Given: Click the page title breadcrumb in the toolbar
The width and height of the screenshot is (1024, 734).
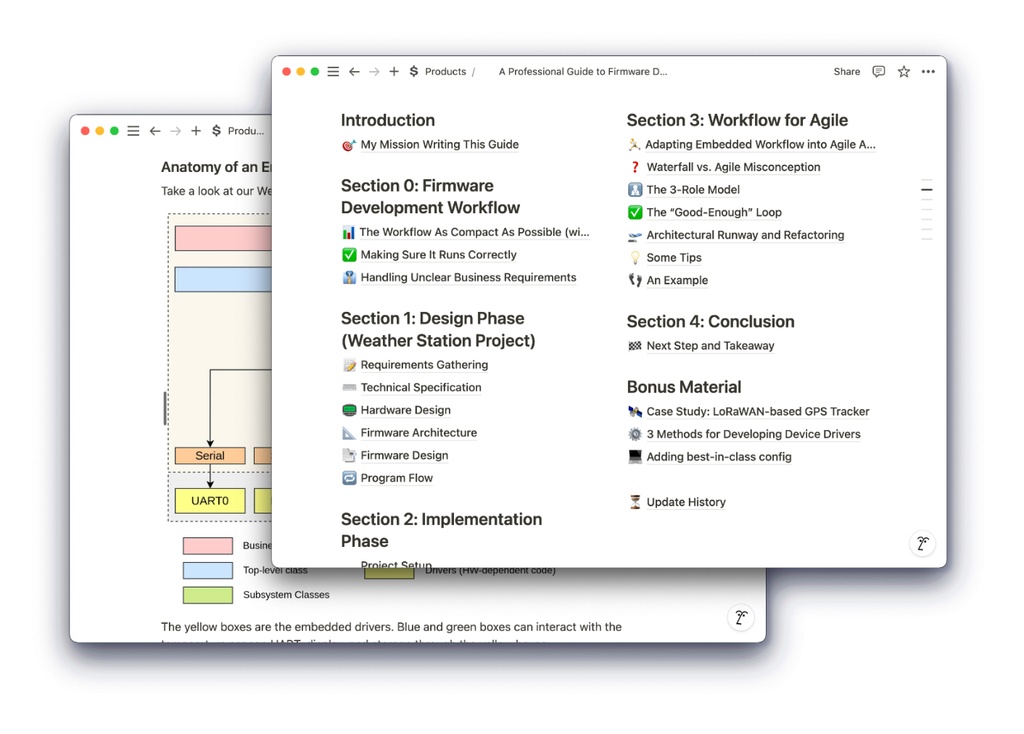Looking at the screenshot, I should 583,71.
